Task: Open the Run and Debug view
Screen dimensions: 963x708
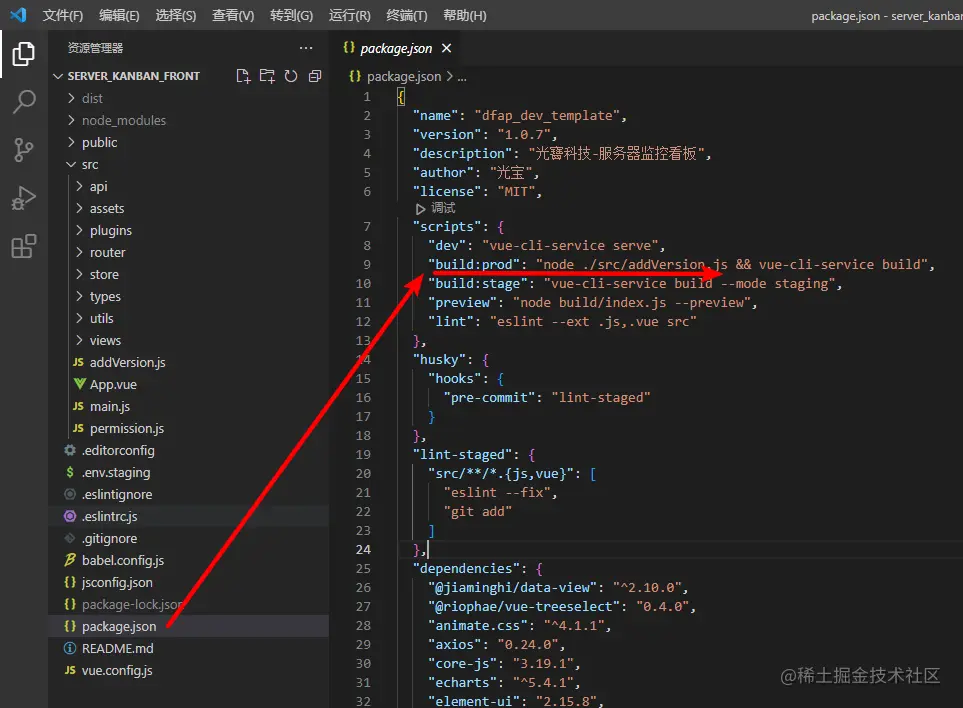Action: [x=23, y=198]
